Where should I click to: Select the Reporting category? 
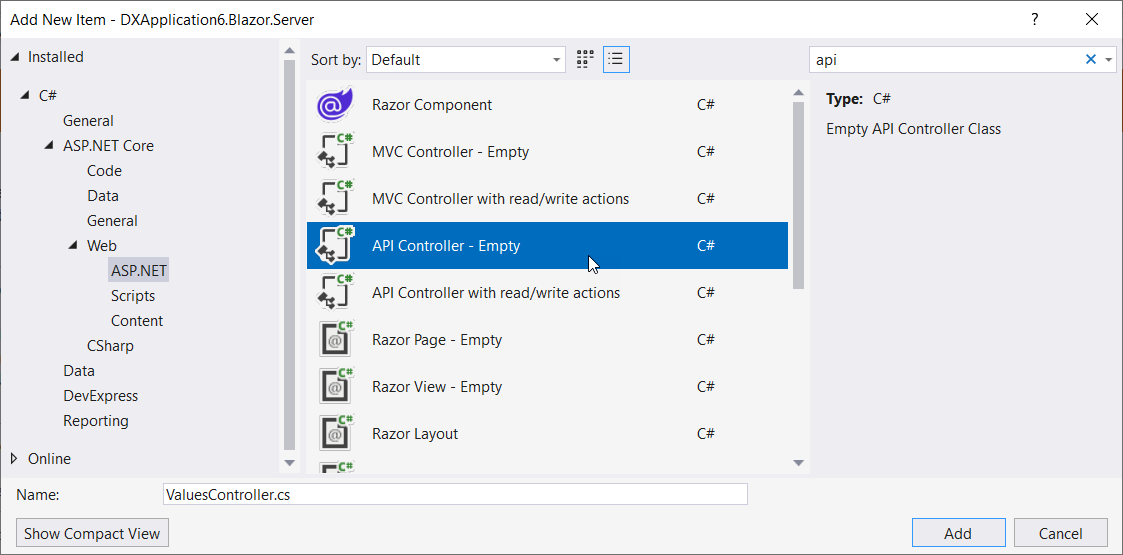coord(96,421)
